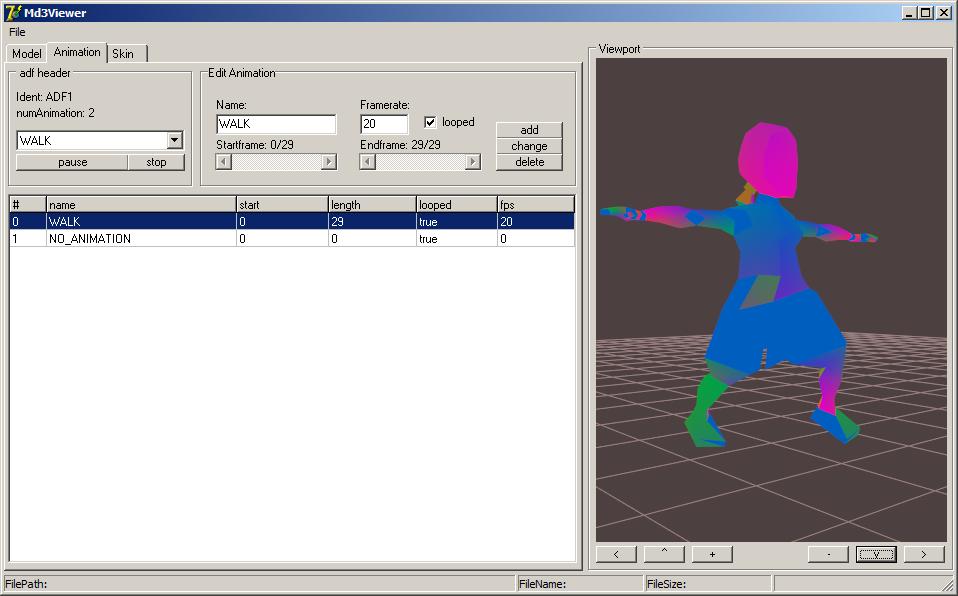Switch to the Model tab
Viewport: 958px width, 596px height.
(27, 54)
